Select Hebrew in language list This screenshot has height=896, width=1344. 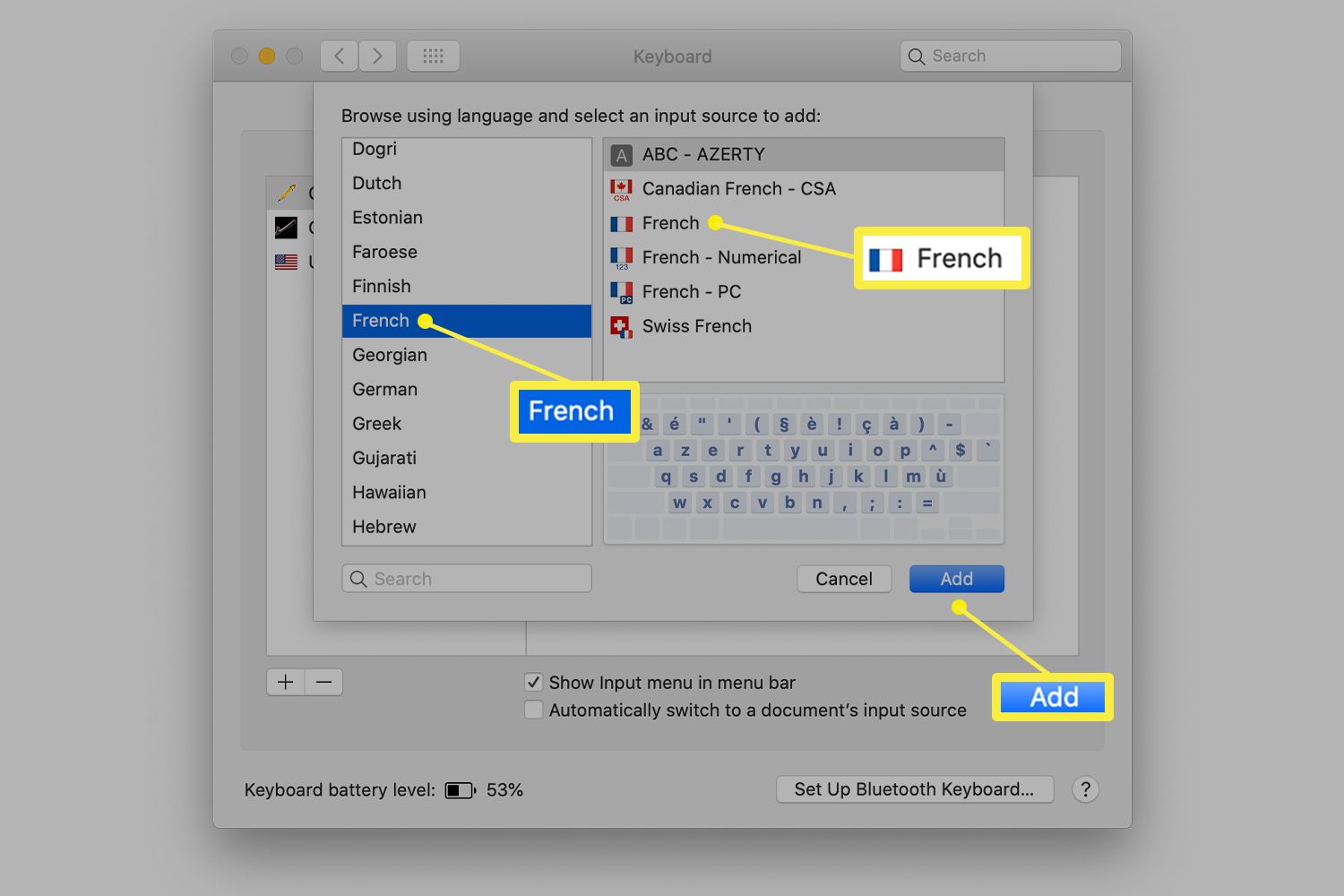[467, 527]
